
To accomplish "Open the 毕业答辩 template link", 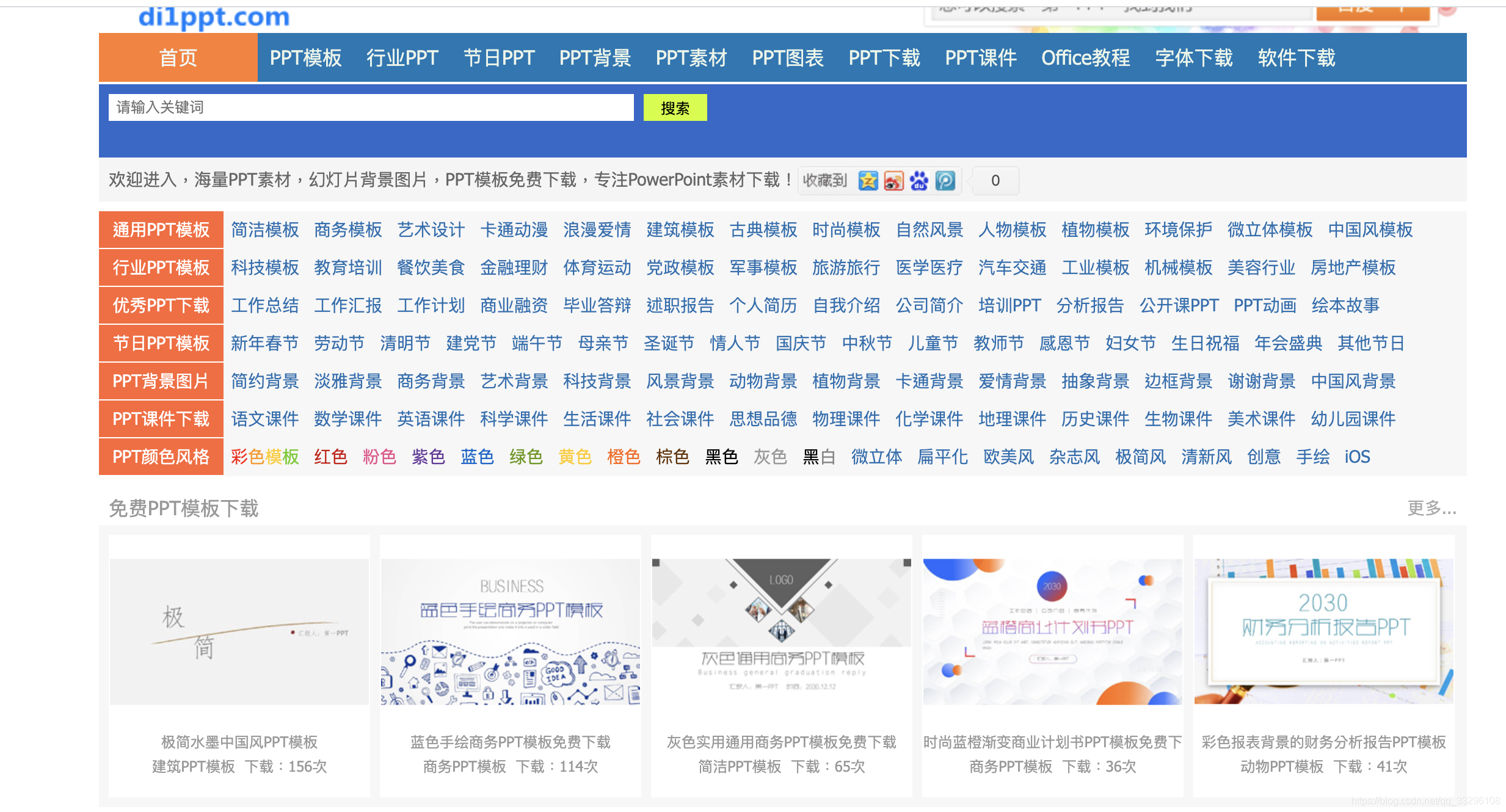I will pyautogui.click(x=597, y=305).
